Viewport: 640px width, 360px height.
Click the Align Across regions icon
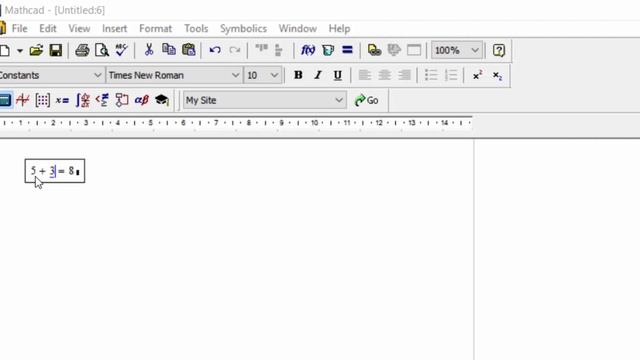(x=261, y=49)
